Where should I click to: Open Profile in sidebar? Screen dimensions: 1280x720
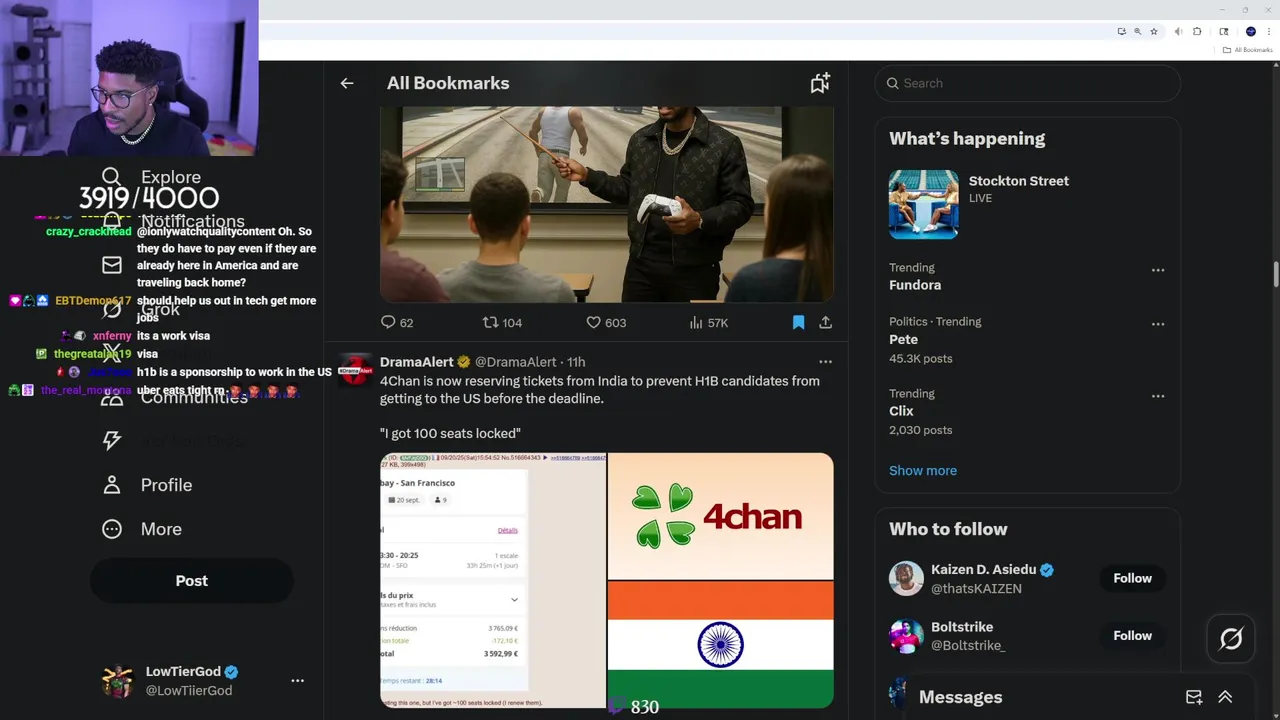click(166, 485)
